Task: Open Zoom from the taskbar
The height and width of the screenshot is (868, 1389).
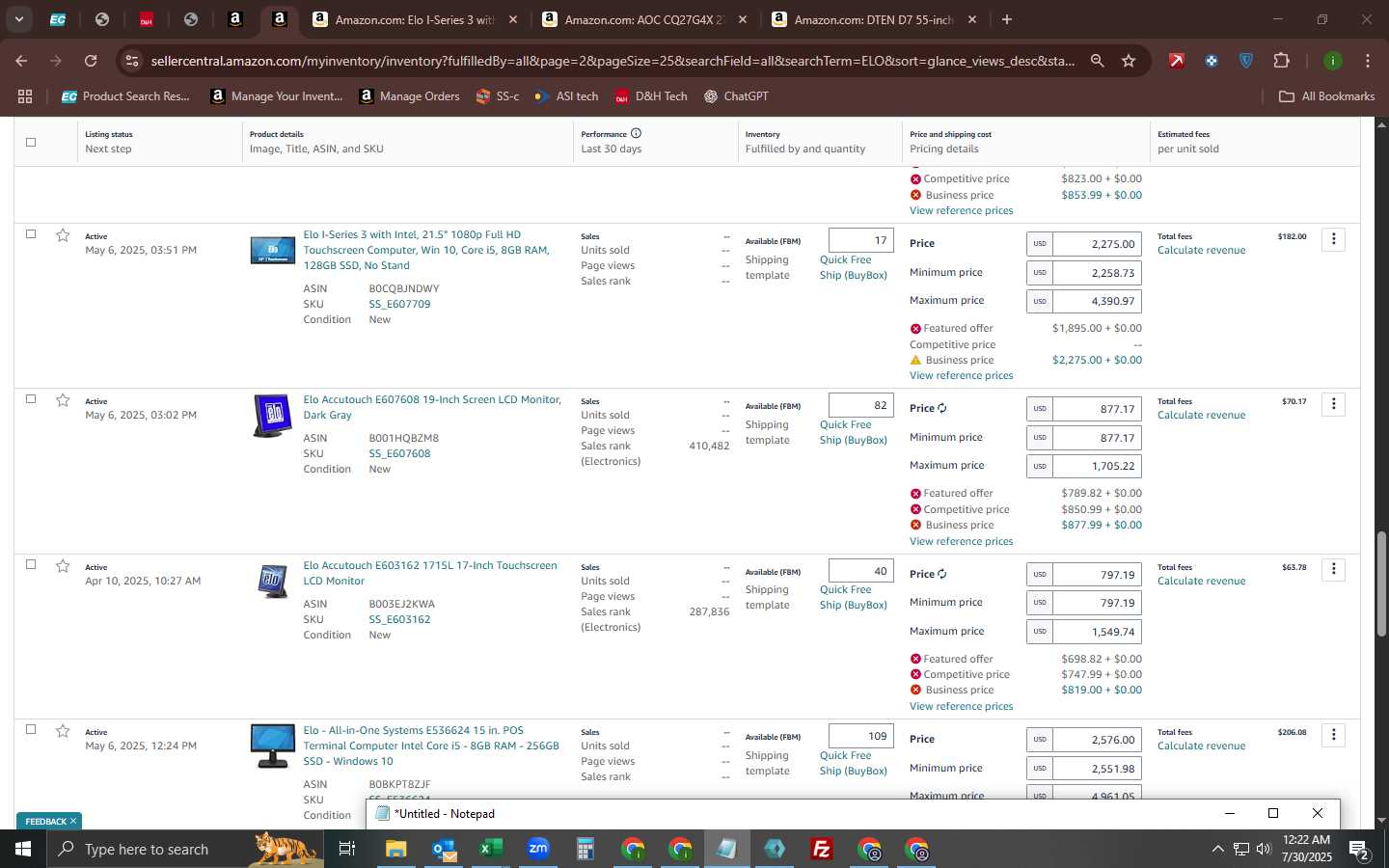Action: click(x=538, y=849)
